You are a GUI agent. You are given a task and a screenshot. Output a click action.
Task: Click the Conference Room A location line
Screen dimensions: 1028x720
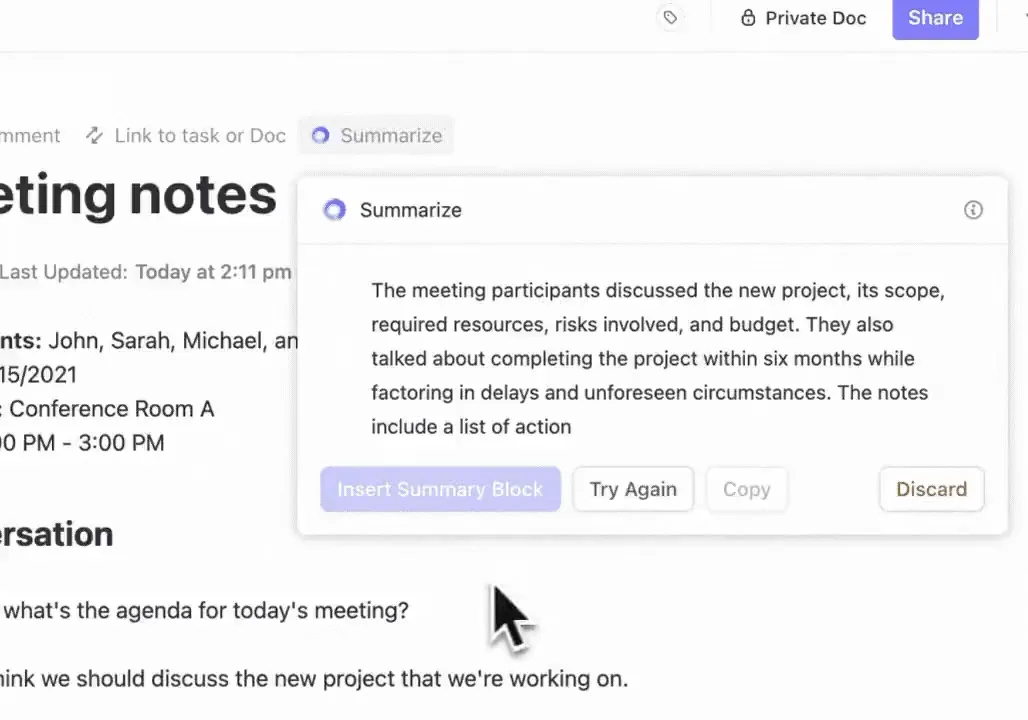point(108,409)
